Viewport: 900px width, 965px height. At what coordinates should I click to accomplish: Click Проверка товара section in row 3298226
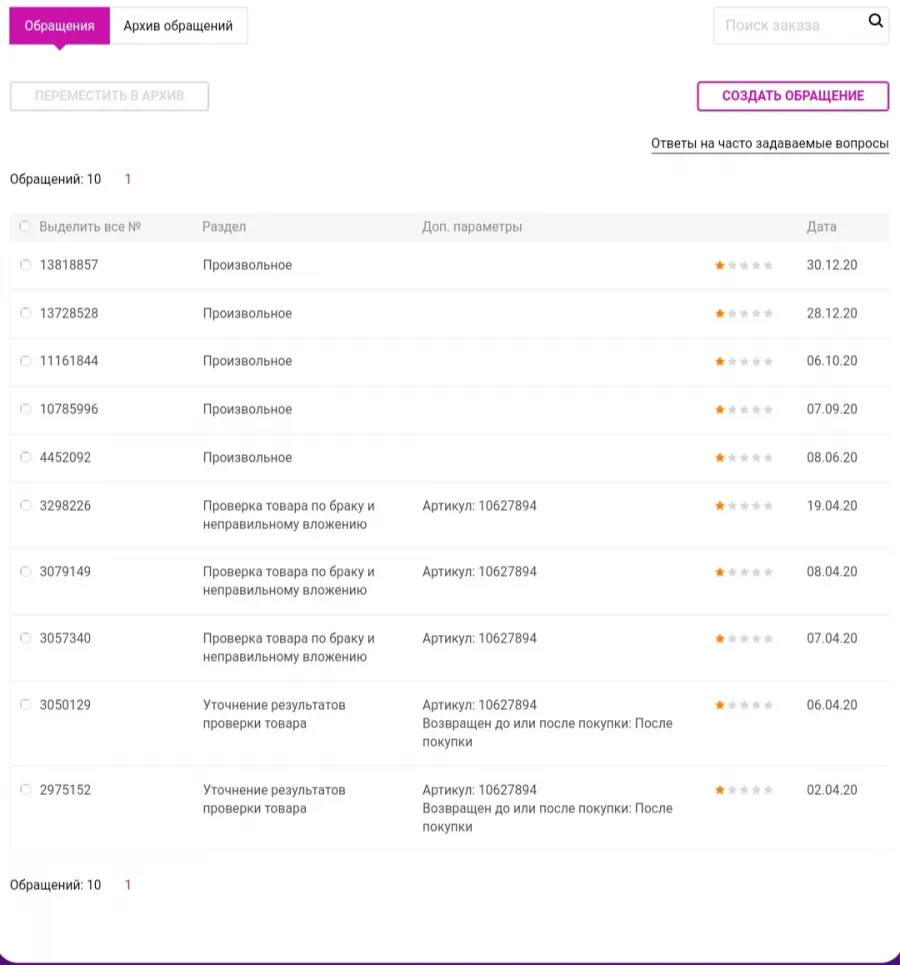289,515
